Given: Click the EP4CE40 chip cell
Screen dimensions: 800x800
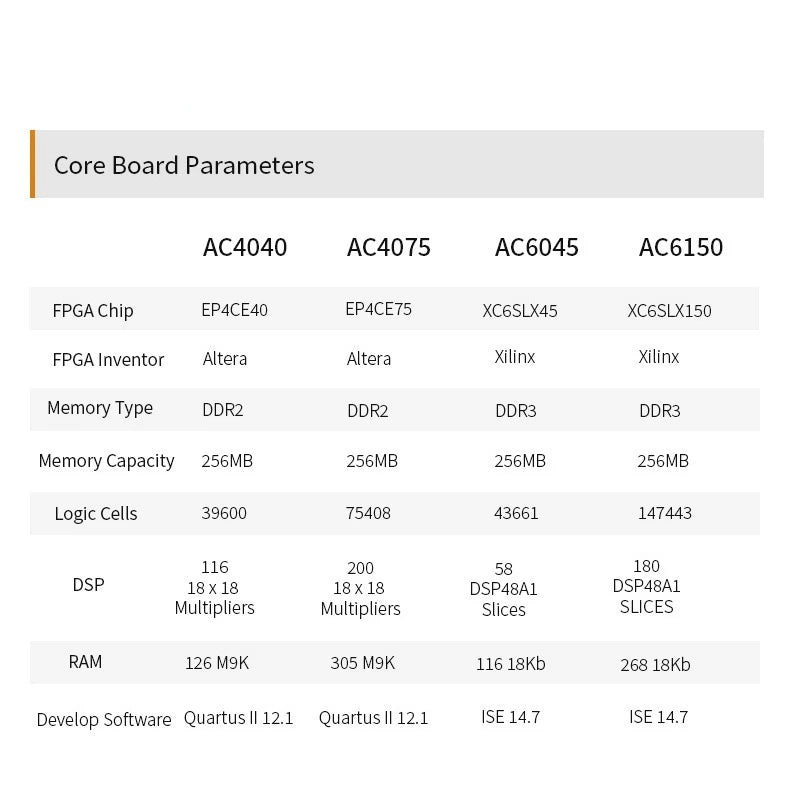Looking at the screenshot, I should pyautogui.click(x=235, y=310).
